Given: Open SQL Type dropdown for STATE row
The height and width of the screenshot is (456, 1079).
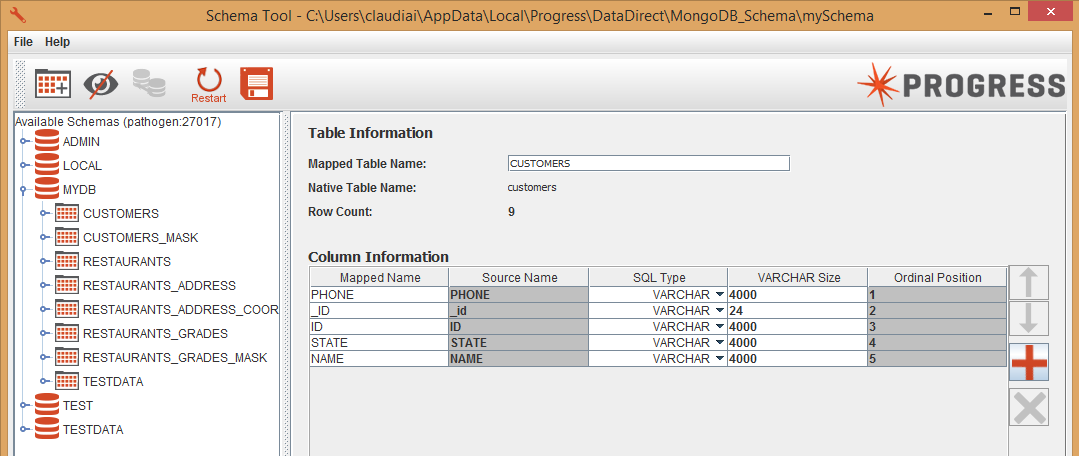Looking at the screenshot, I should tap(720, 343).
